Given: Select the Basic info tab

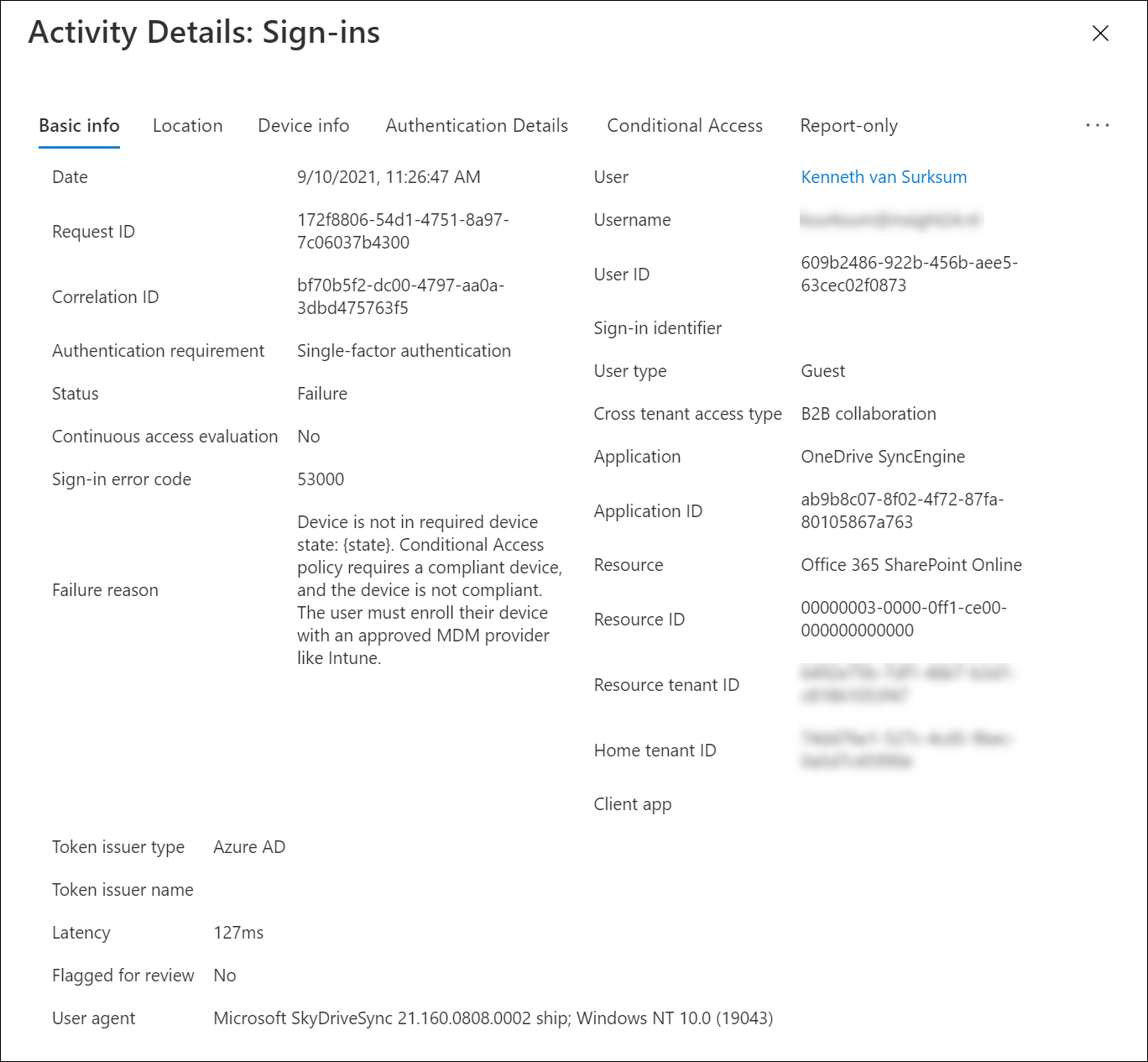Looking at the screenshot, I should click(x=79, y=126).
